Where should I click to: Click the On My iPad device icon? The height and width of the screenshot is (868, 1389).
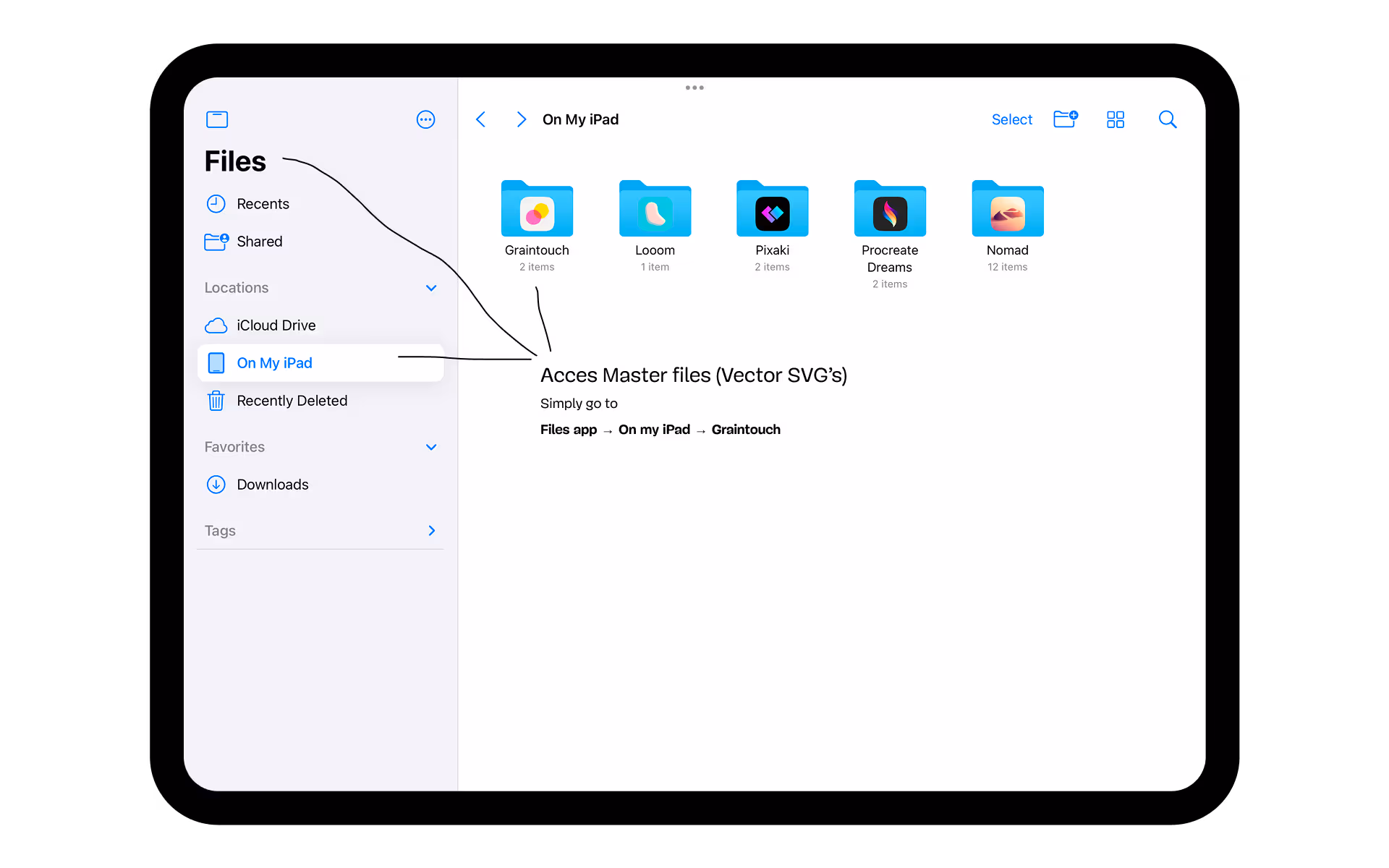point(216,363)
